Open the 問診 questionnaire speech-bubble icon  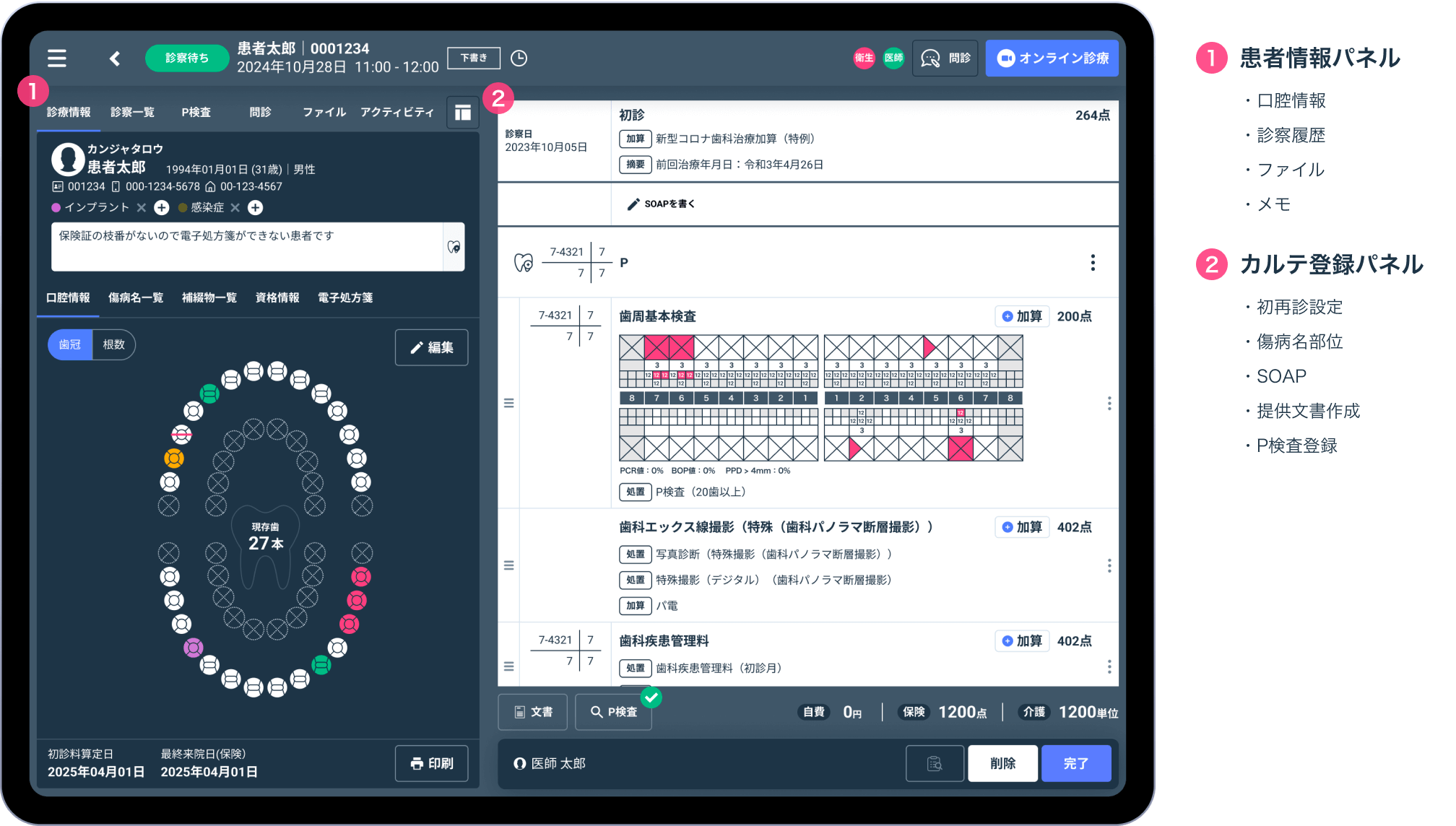coord(945,58)
